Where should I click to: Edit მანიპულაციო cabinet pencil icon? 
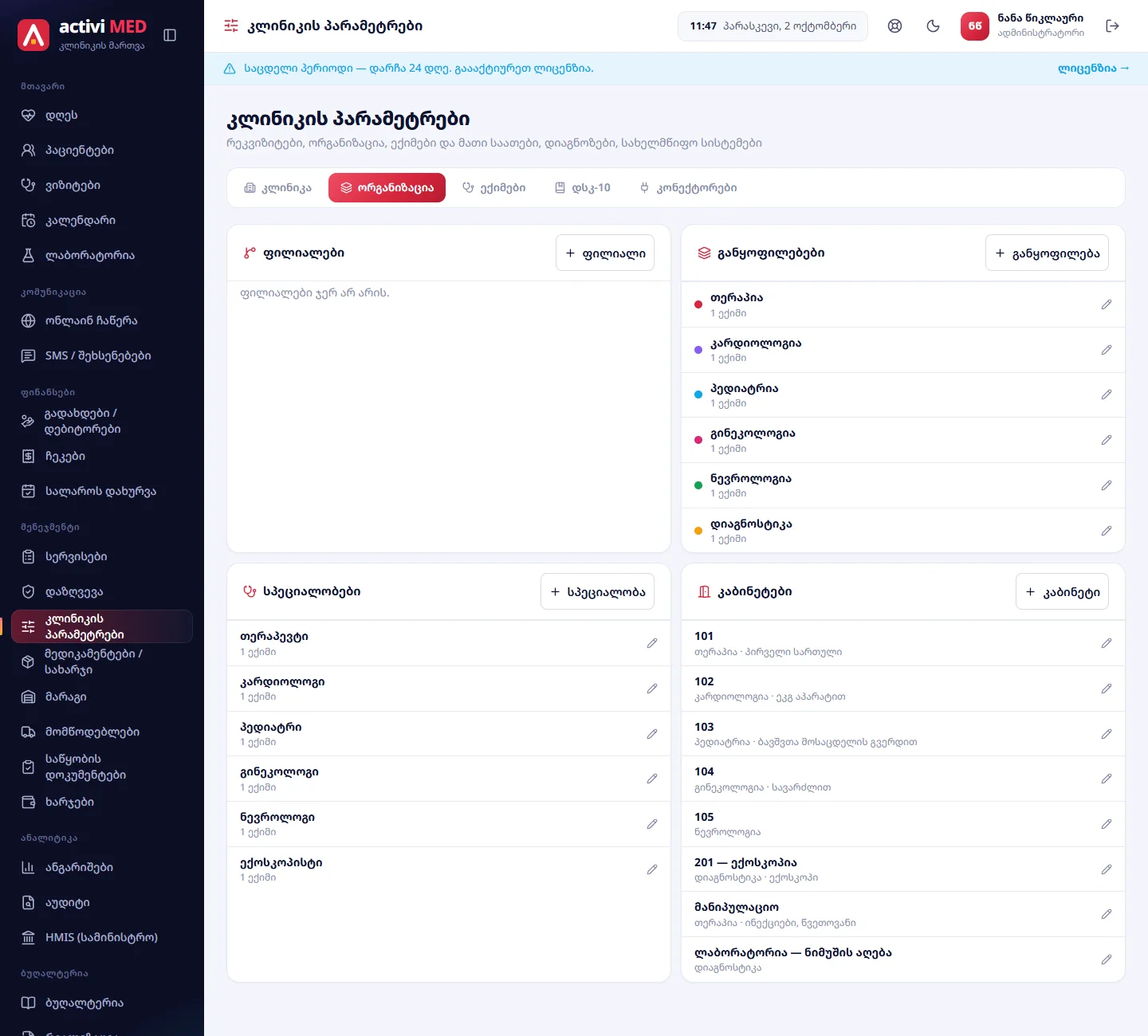click(1107, 914)
